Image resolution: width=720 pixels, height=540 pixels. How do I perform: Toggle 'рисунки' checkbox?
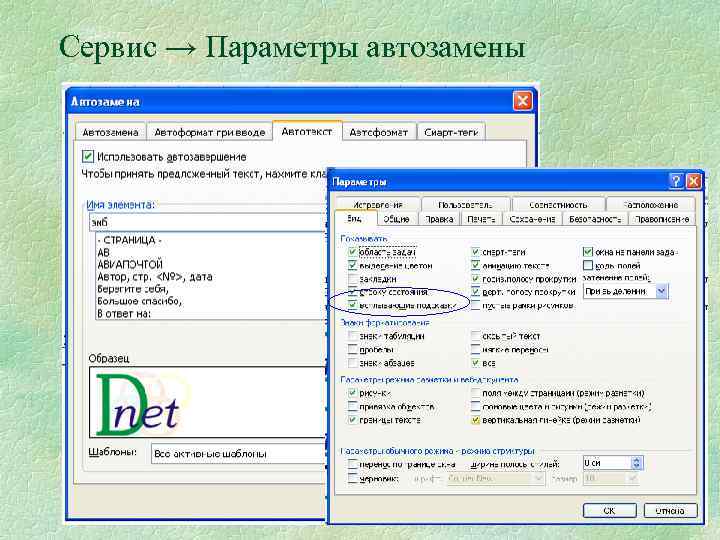352,393
